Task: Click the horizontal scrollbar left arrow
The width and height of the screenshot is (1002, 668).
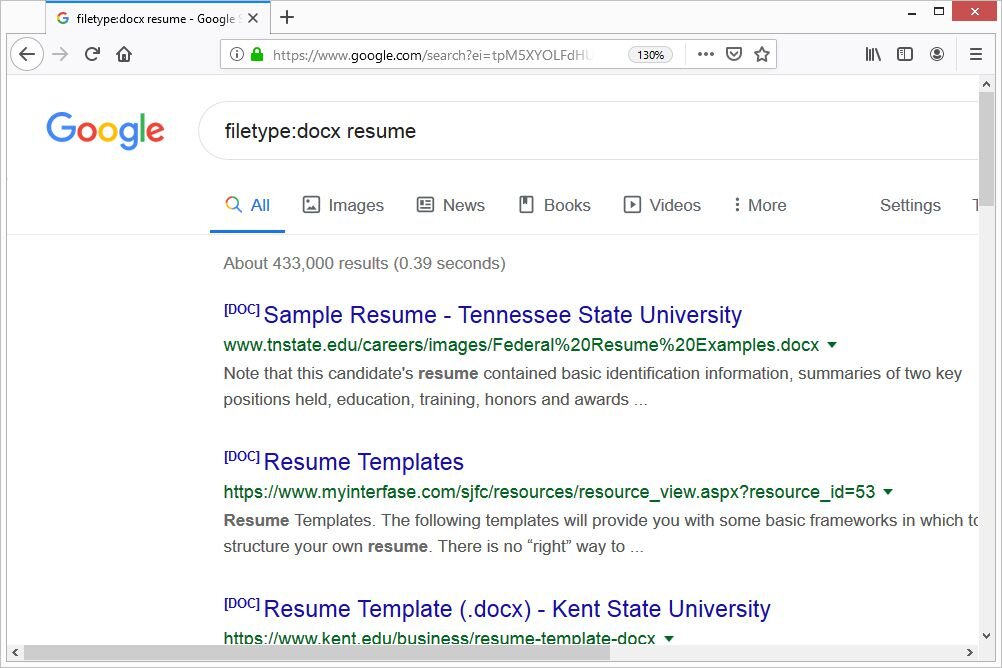Action: 15,653
